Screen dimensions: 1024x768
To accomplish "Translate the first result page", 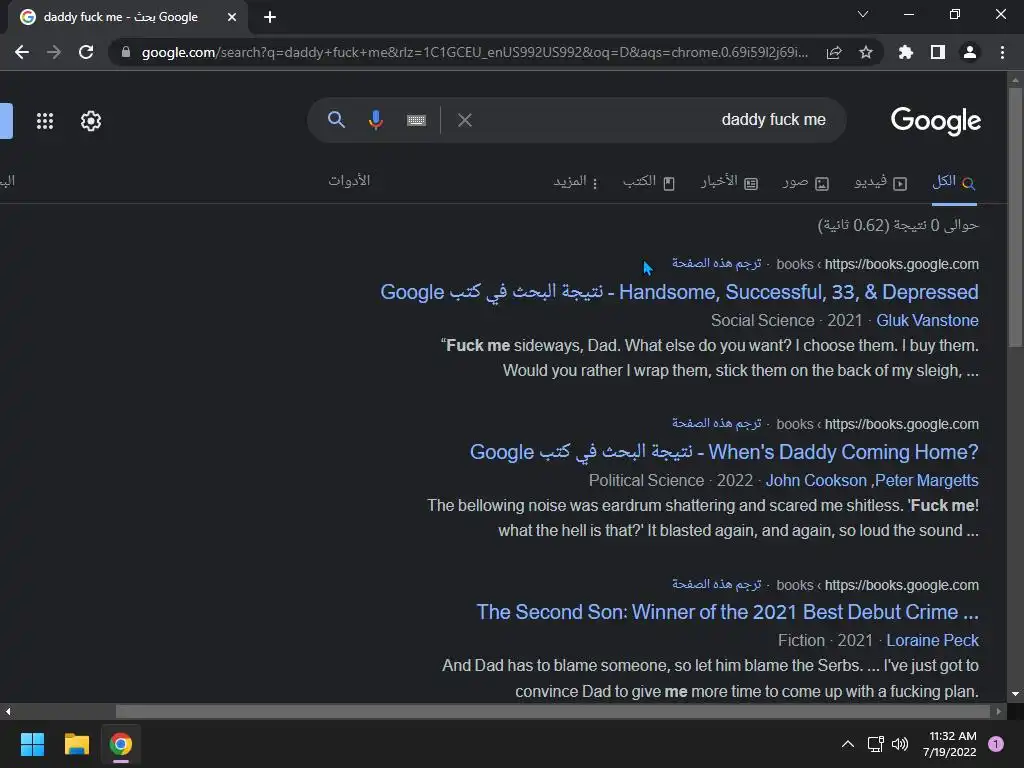I will (716, 263).
